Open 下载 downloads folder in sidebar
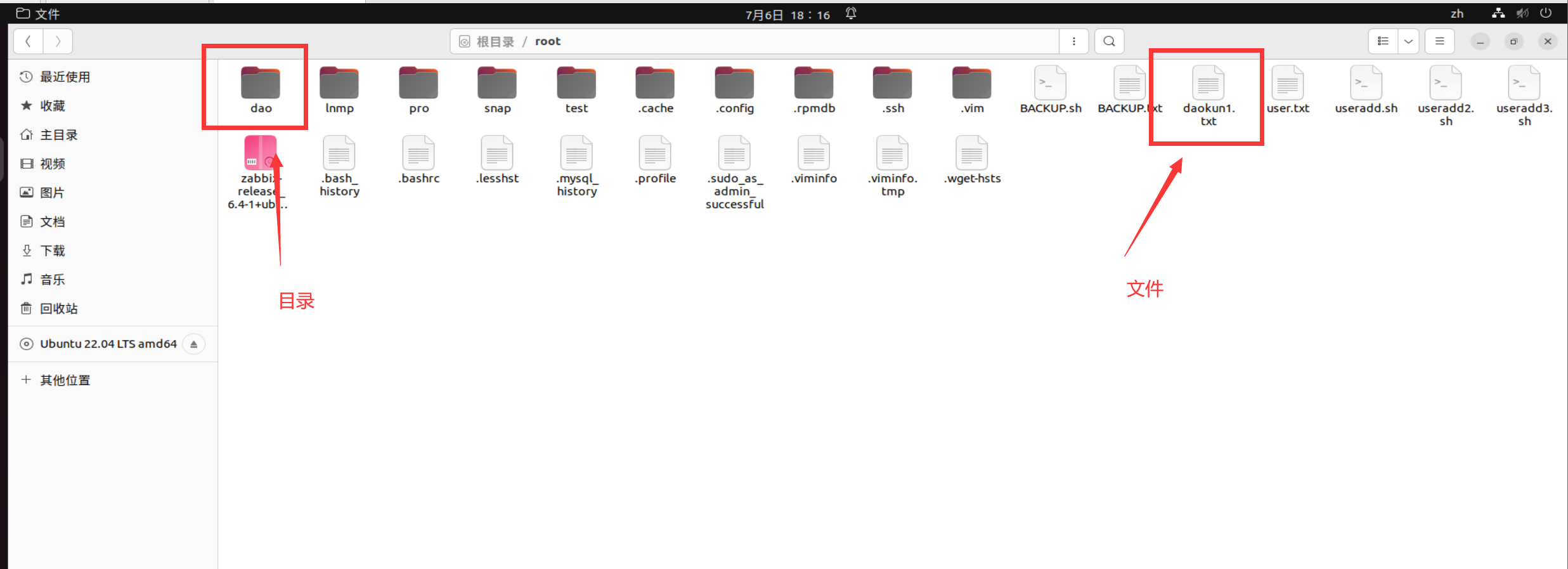1568x569 pixels. (x=113, y=251)
